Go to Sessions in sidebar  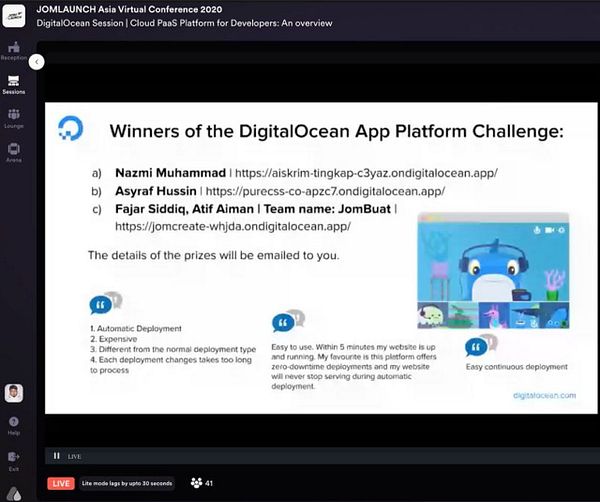[14, 85]
